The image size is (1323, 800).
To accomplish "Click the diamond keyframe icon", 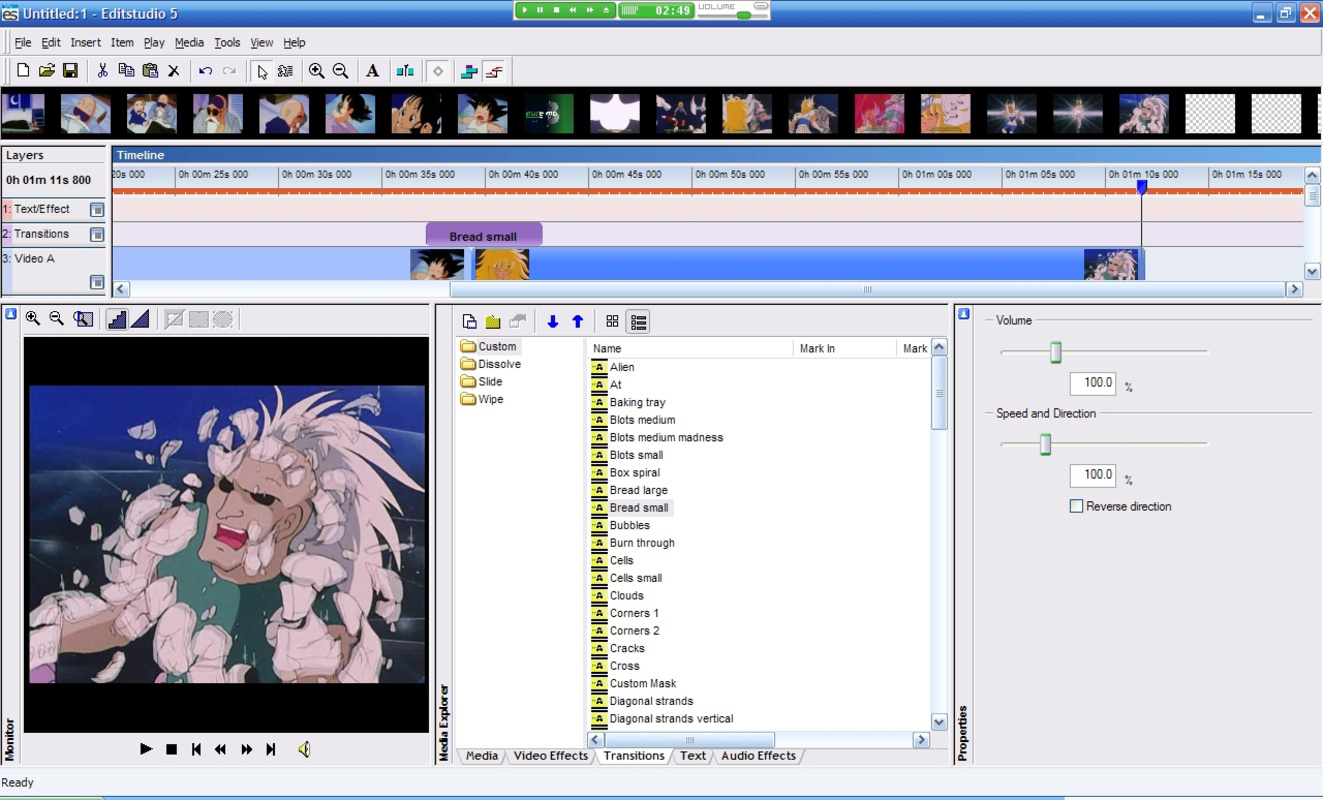I will click(x=437, y=71).
